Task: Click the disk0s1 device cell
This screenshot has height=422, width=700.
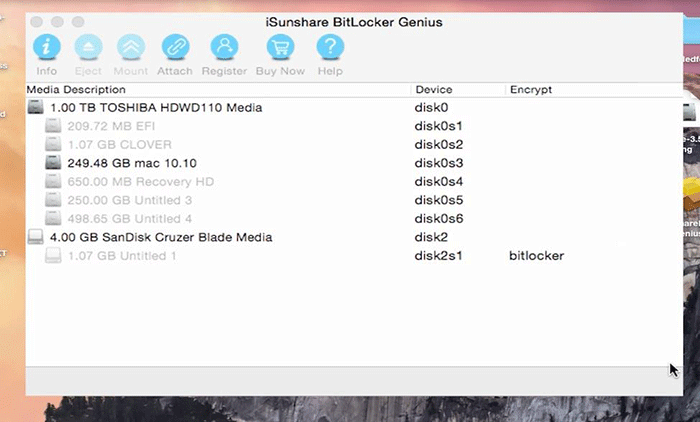Action: [438, 126]
